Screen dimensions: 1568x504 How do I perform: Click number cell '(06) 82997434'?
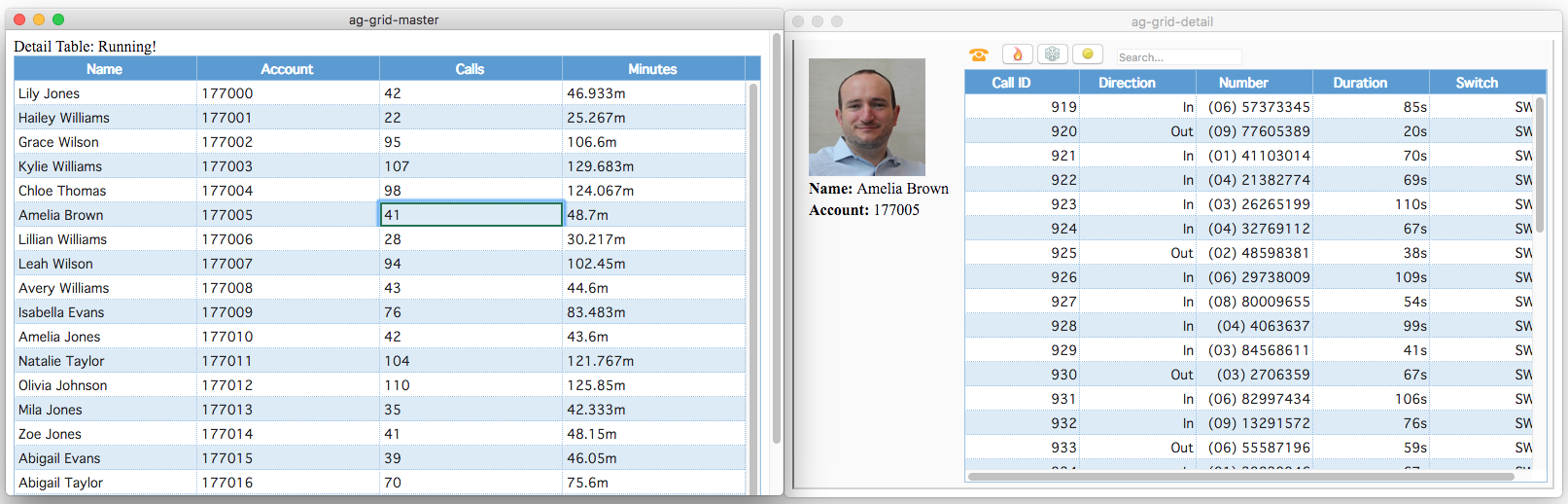click(x=1254, y=399)
